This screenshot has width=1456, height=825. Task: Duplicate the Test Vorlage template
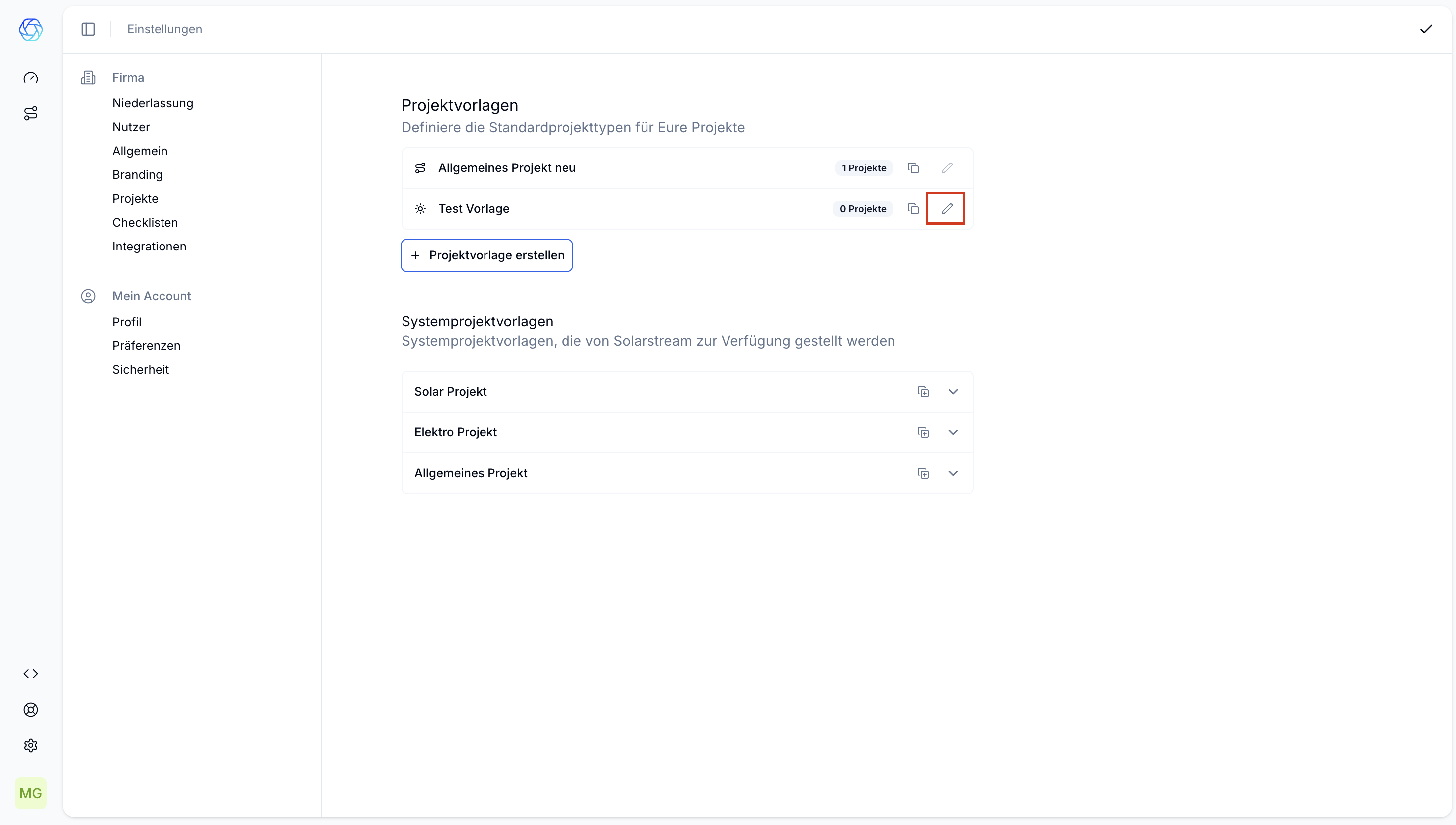pyautogui.click(x=913, y=209)
